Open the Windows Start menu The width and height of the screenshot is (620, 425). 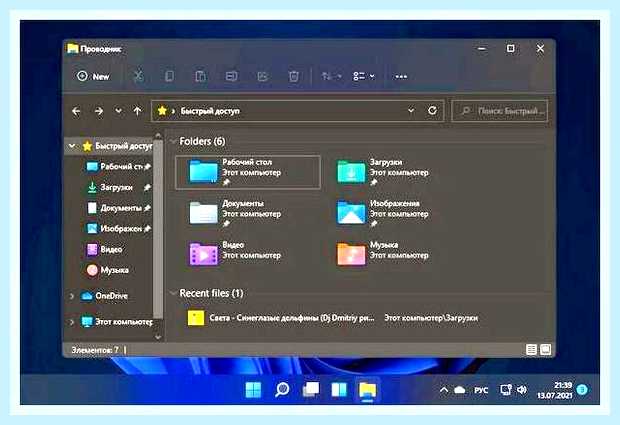[x=253, y=390]
